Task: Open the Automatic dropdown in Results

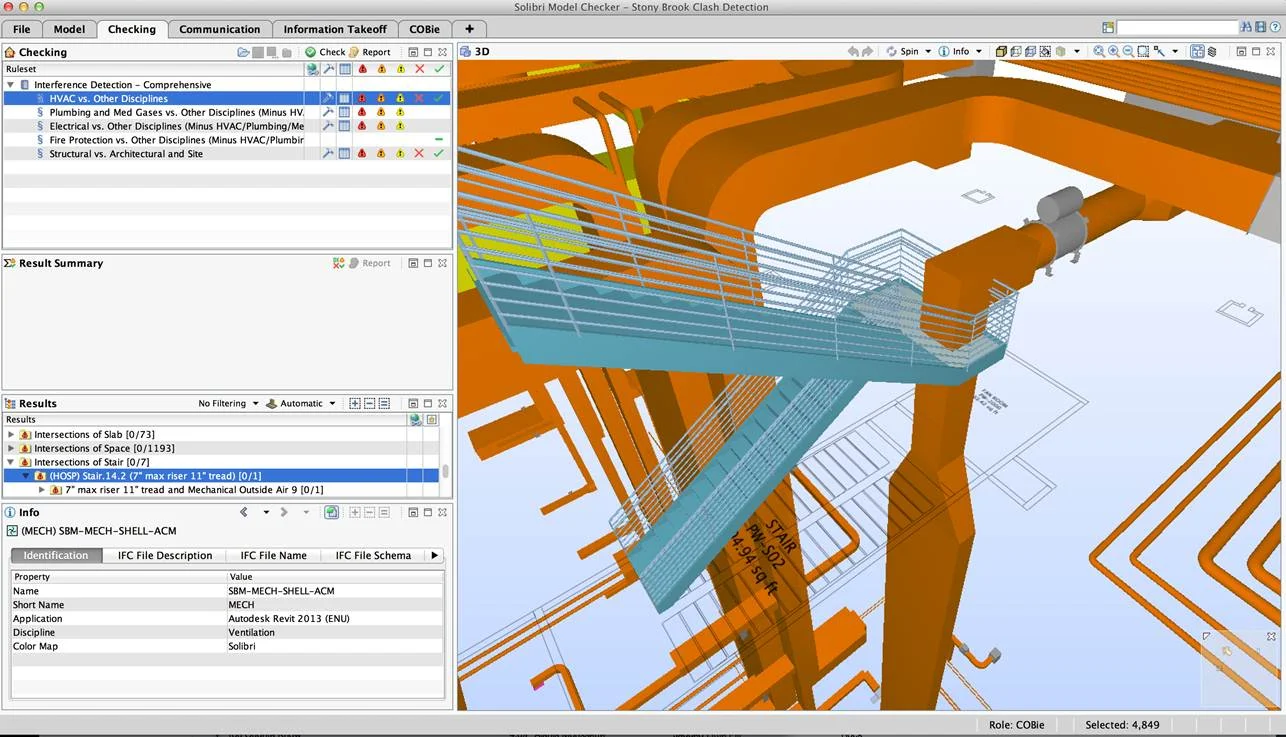Action: pos(301,403)
